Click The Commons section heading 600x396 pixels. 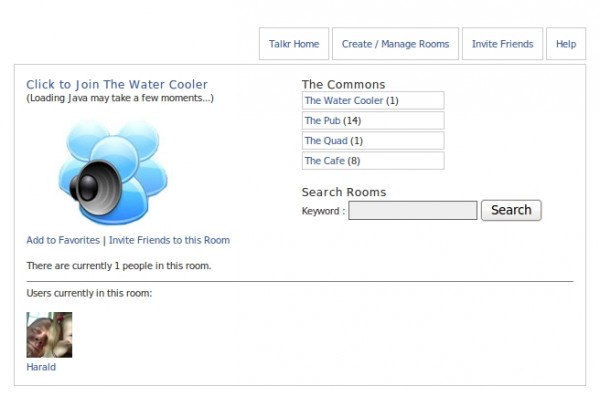(x=344, y=84)
